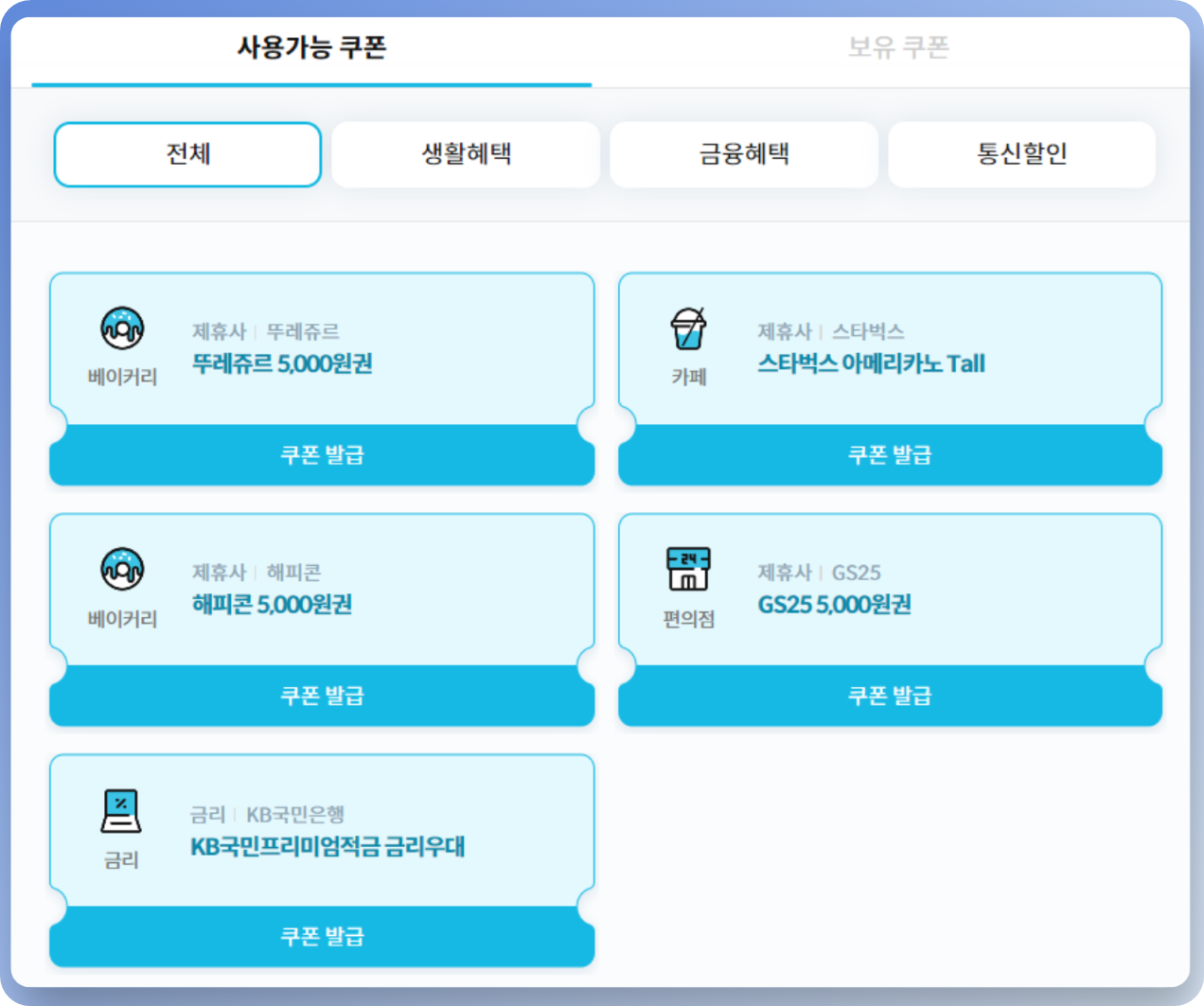Click the donut bakery icon on 뚜레쥬르 coupon
Image resolution: width=1204 pixels, height=1006 pixels.
click(122, 328)
